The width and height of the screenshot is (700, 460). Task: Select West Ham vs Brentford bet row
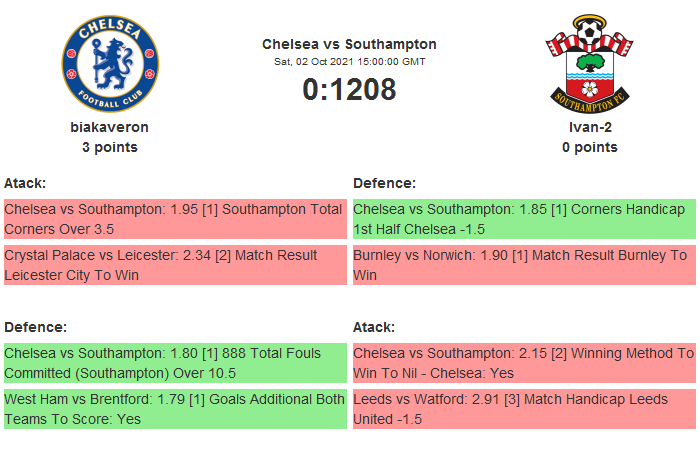click(174, 409)
